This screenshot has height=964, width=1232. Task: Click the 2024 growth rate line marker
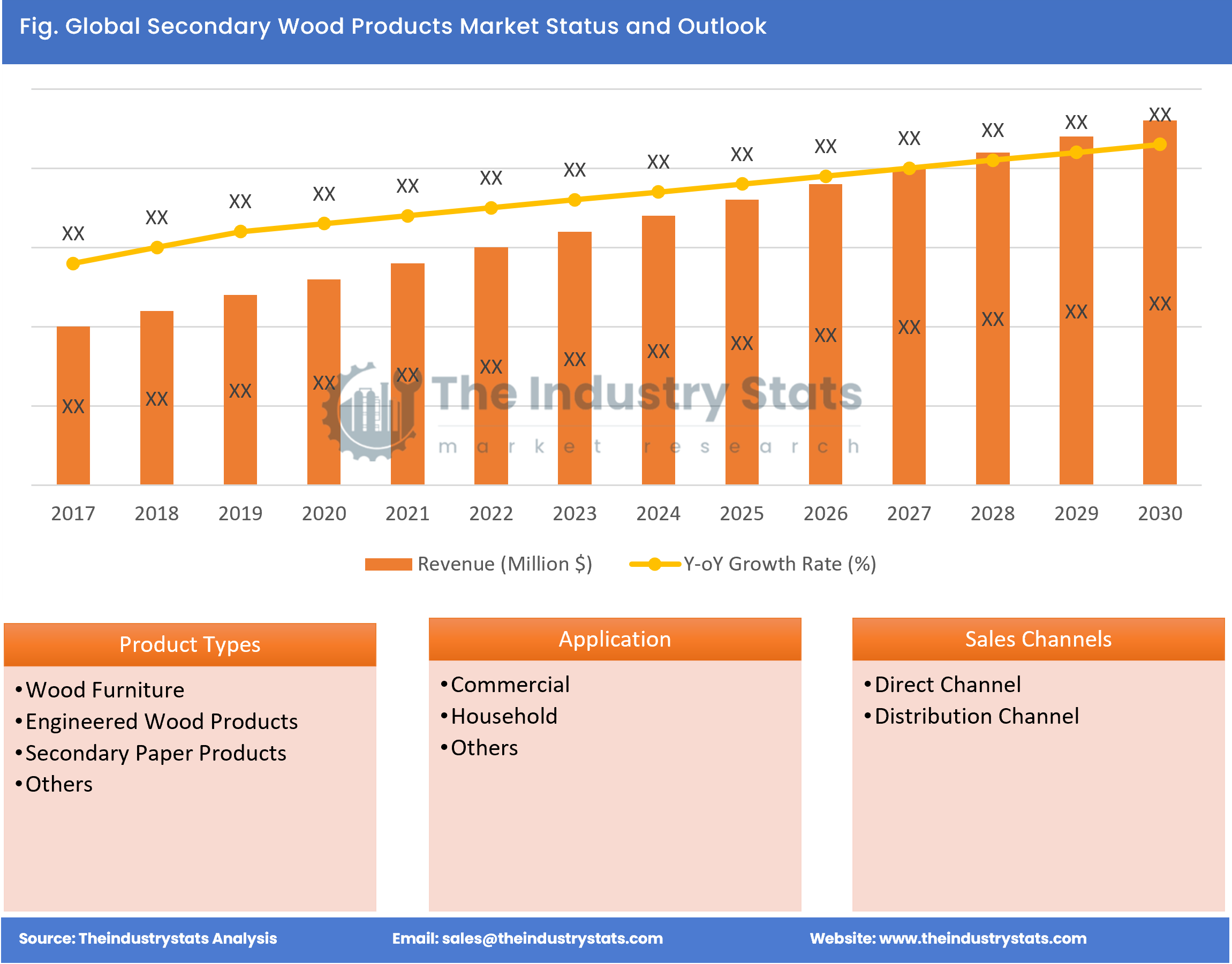tap(659, 192)
